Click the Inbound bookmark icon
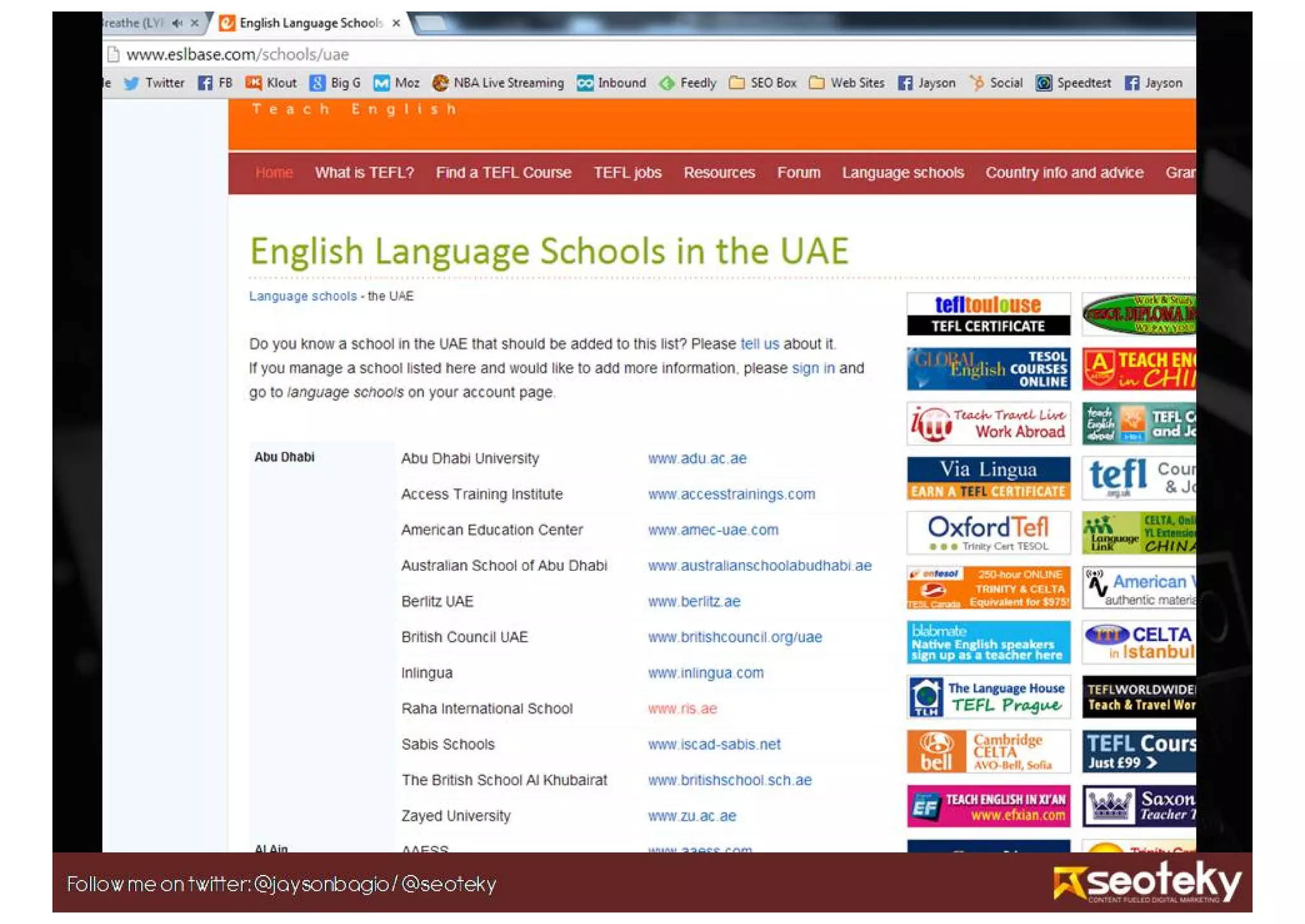The width and height of the screenshot is (1305, 924). (x=585, y=83)
